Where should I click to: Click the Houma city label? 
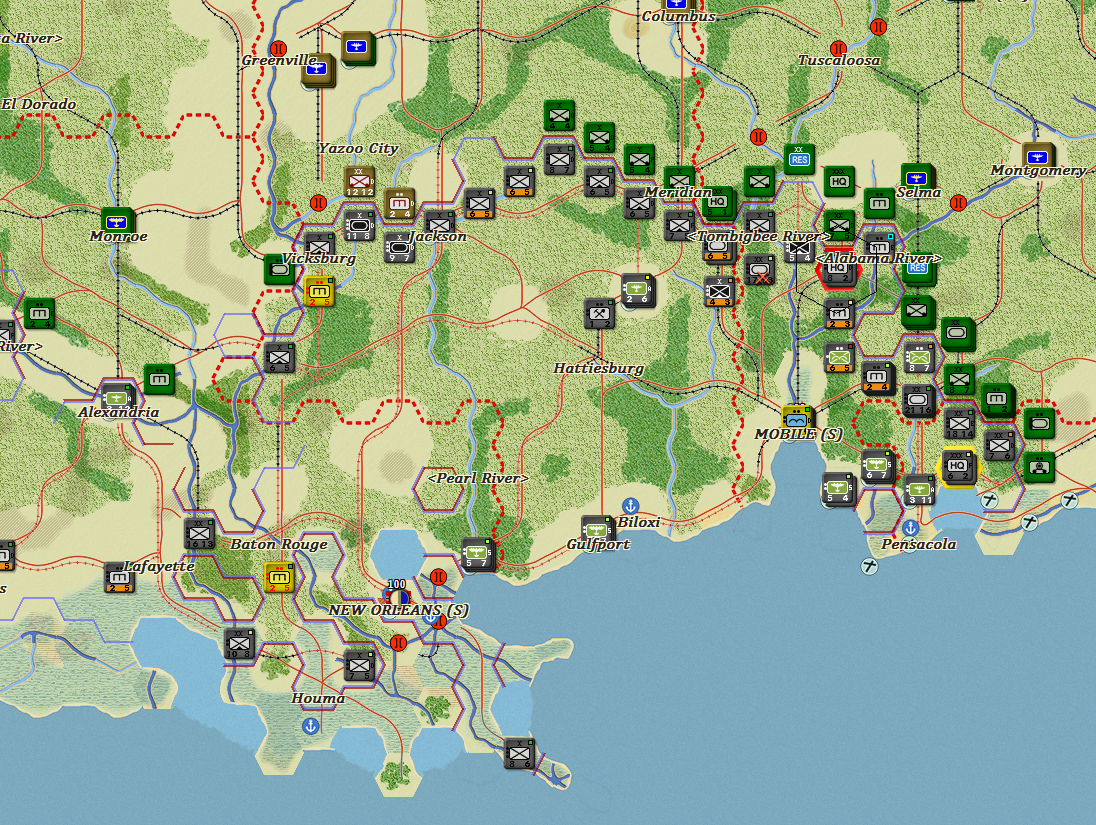[x=318, y=698]
